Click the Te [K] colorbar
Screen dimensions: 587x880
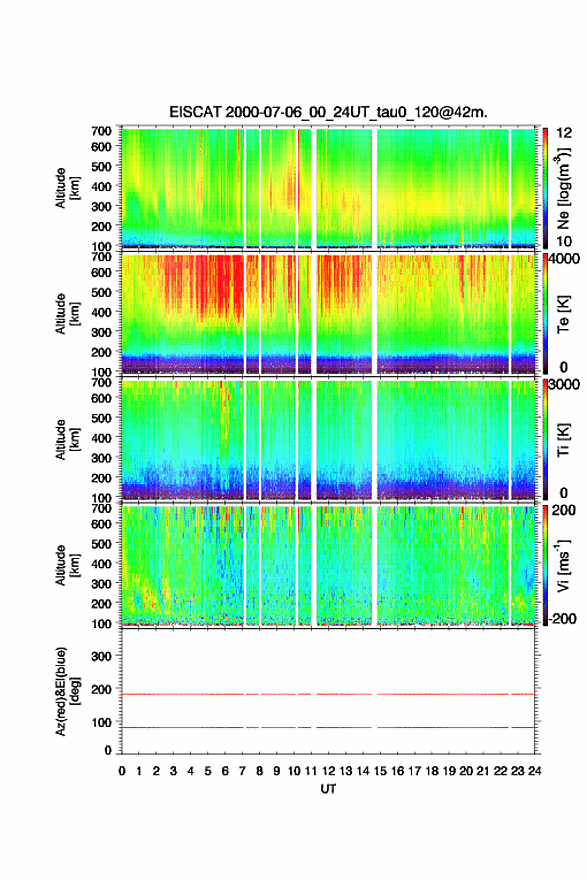click(x=545, y=314)
